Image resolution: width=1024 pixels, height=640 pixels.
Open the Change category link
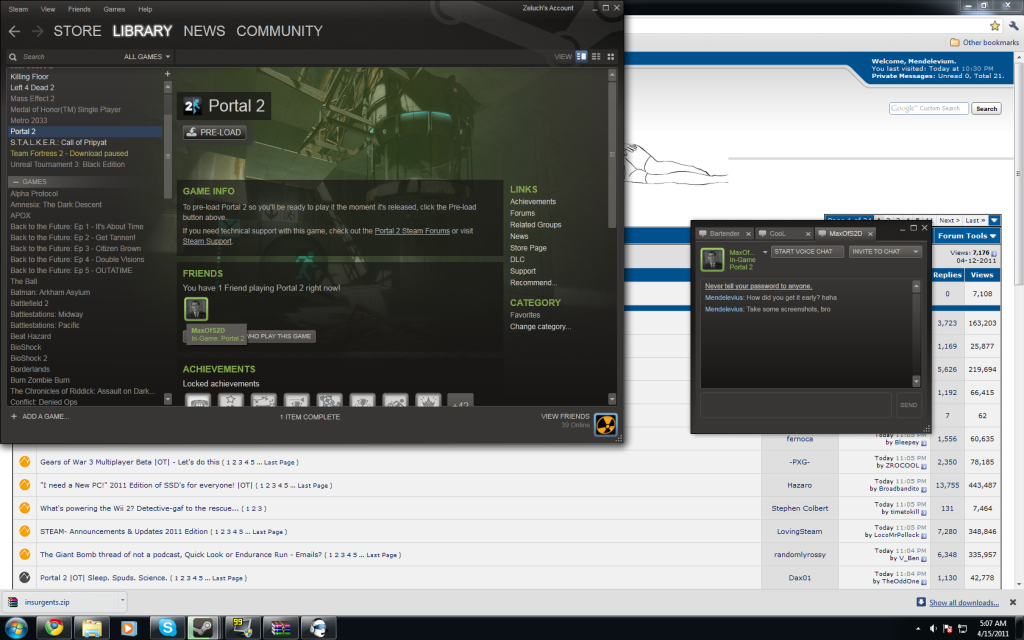point(540,327)
